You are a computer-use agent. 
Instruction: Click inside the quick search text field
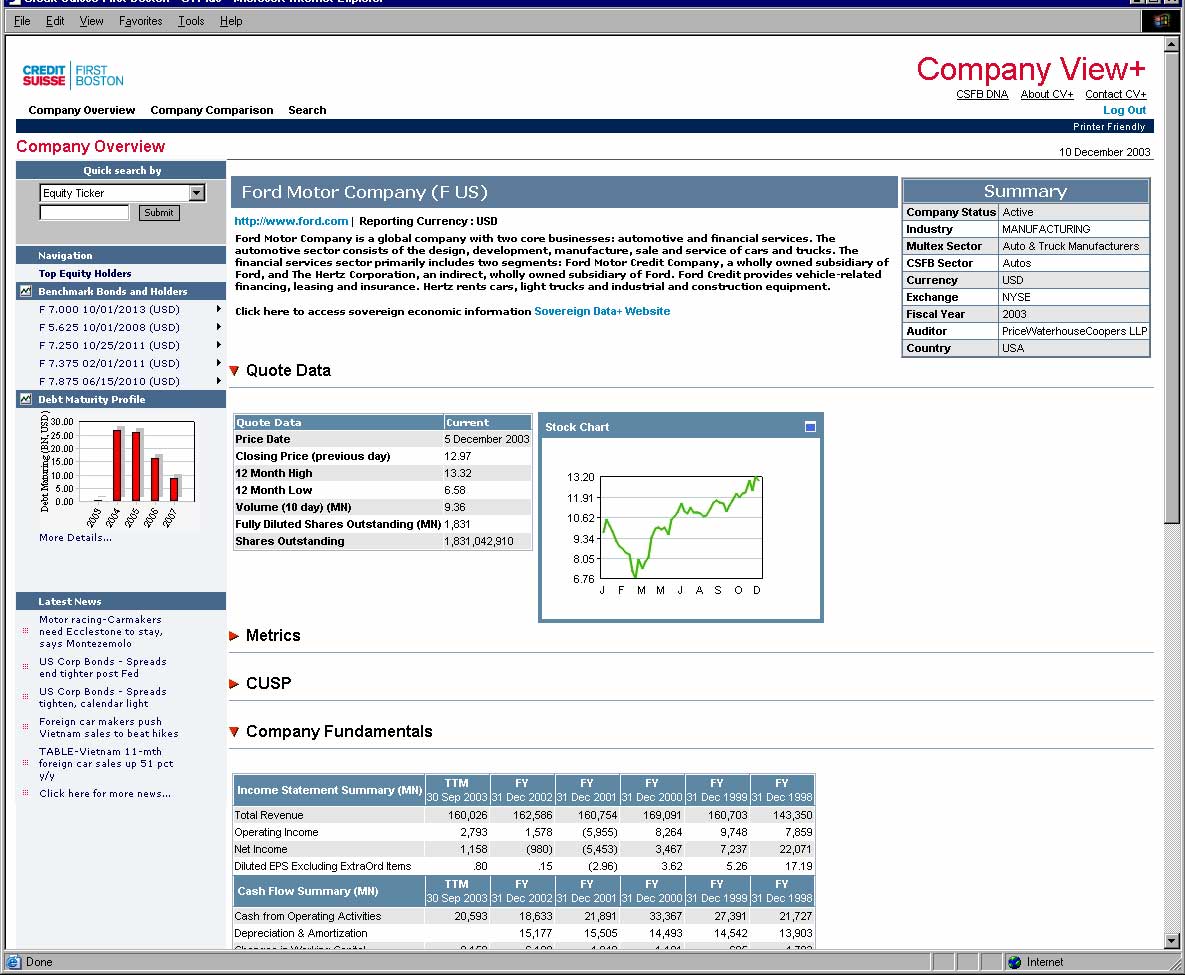tap(84, 212)
